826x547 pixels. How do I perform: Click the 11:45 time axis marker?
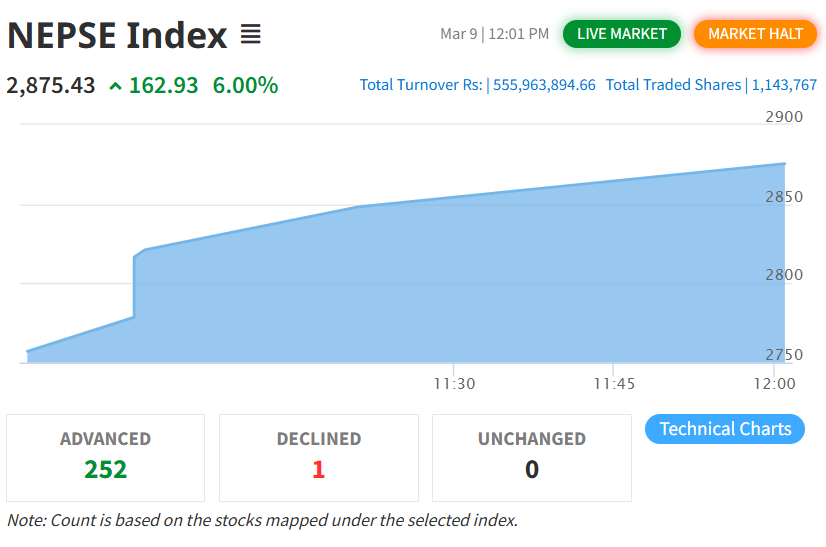614,383
